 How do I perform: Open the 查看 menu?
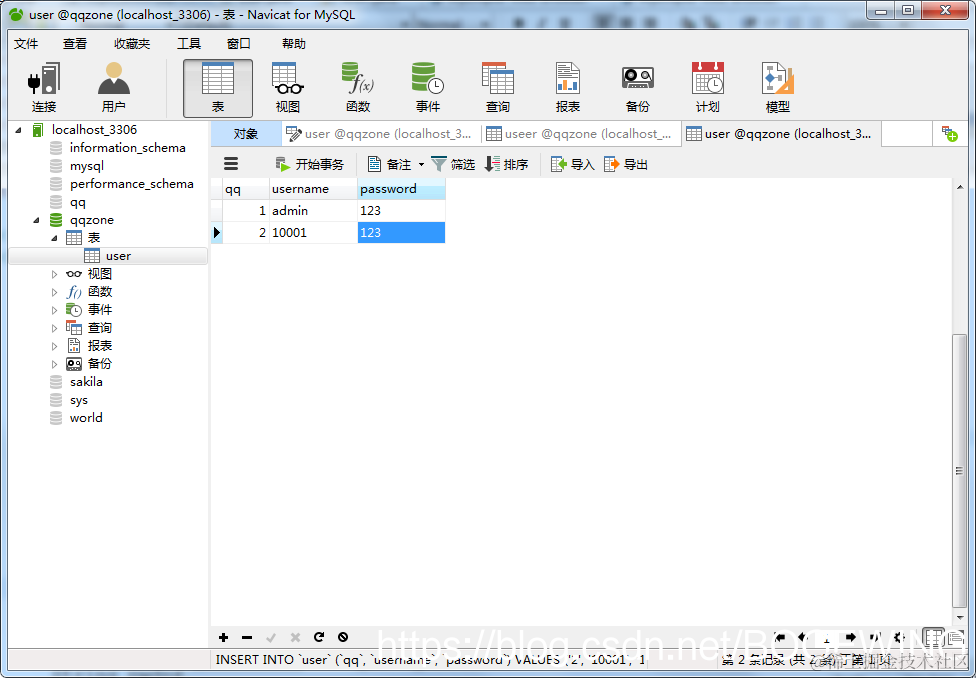pos(75,44)
